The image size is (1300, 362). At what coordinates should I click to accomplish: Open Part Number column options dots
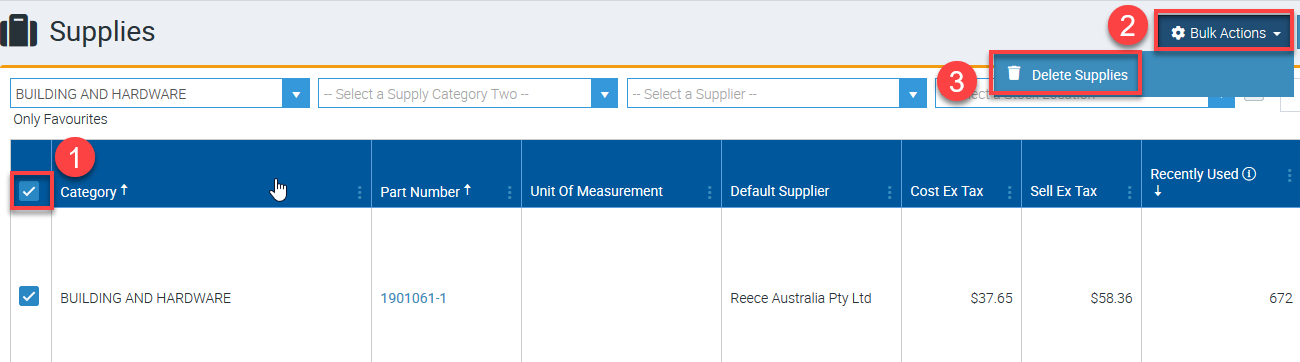[x=510, y=192]
